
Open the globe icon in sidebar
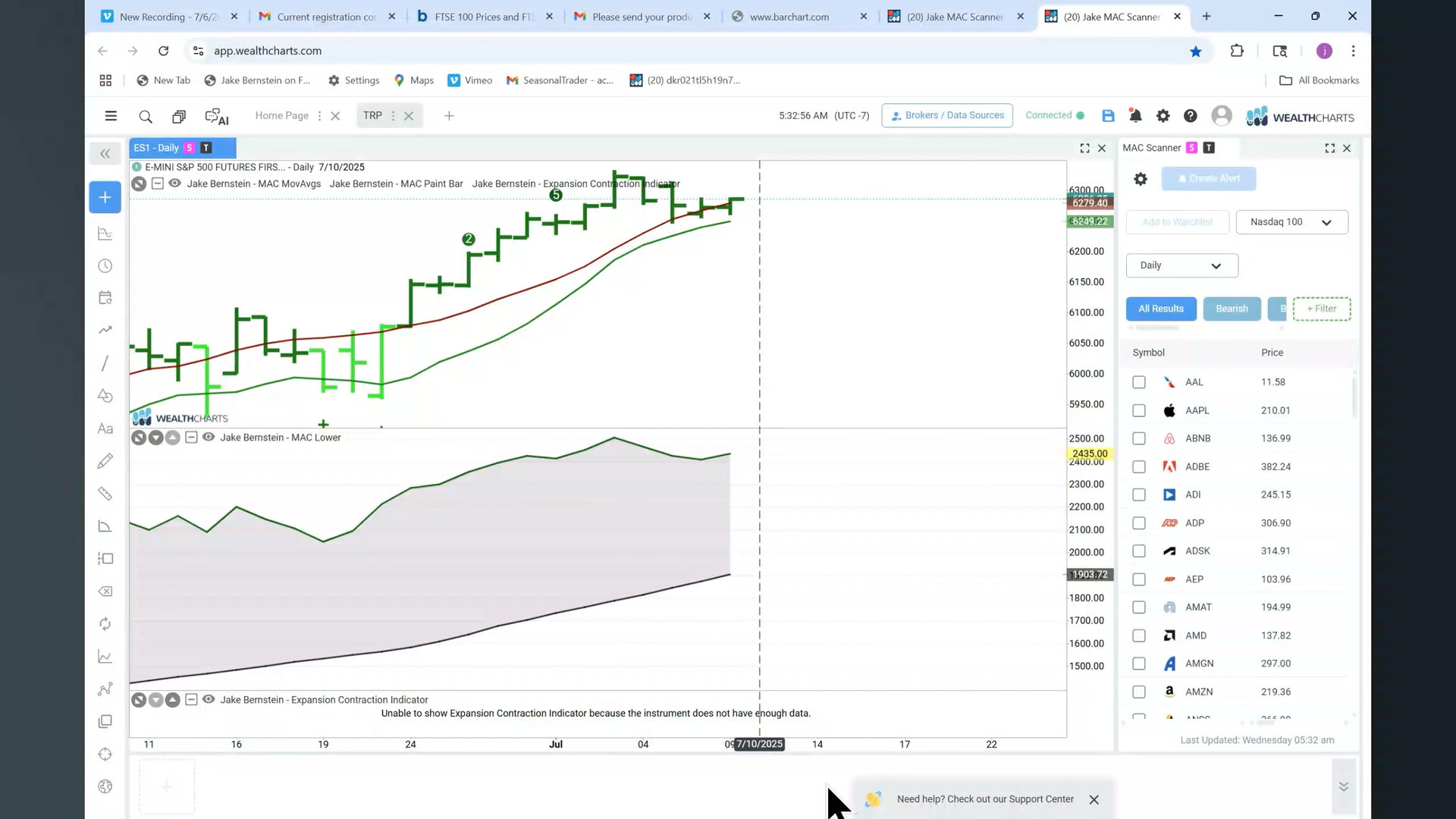pyautogui.click(x=105, y=786)
